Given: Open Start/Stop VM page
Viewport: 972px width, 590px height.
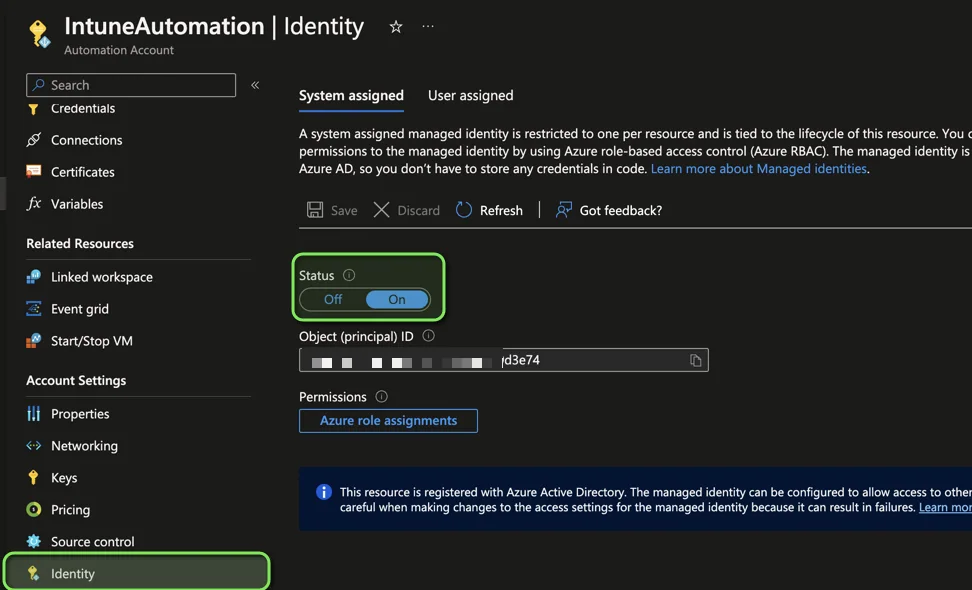Looking at the screenshot, I should pyautogui.click(x=92, y=341).
